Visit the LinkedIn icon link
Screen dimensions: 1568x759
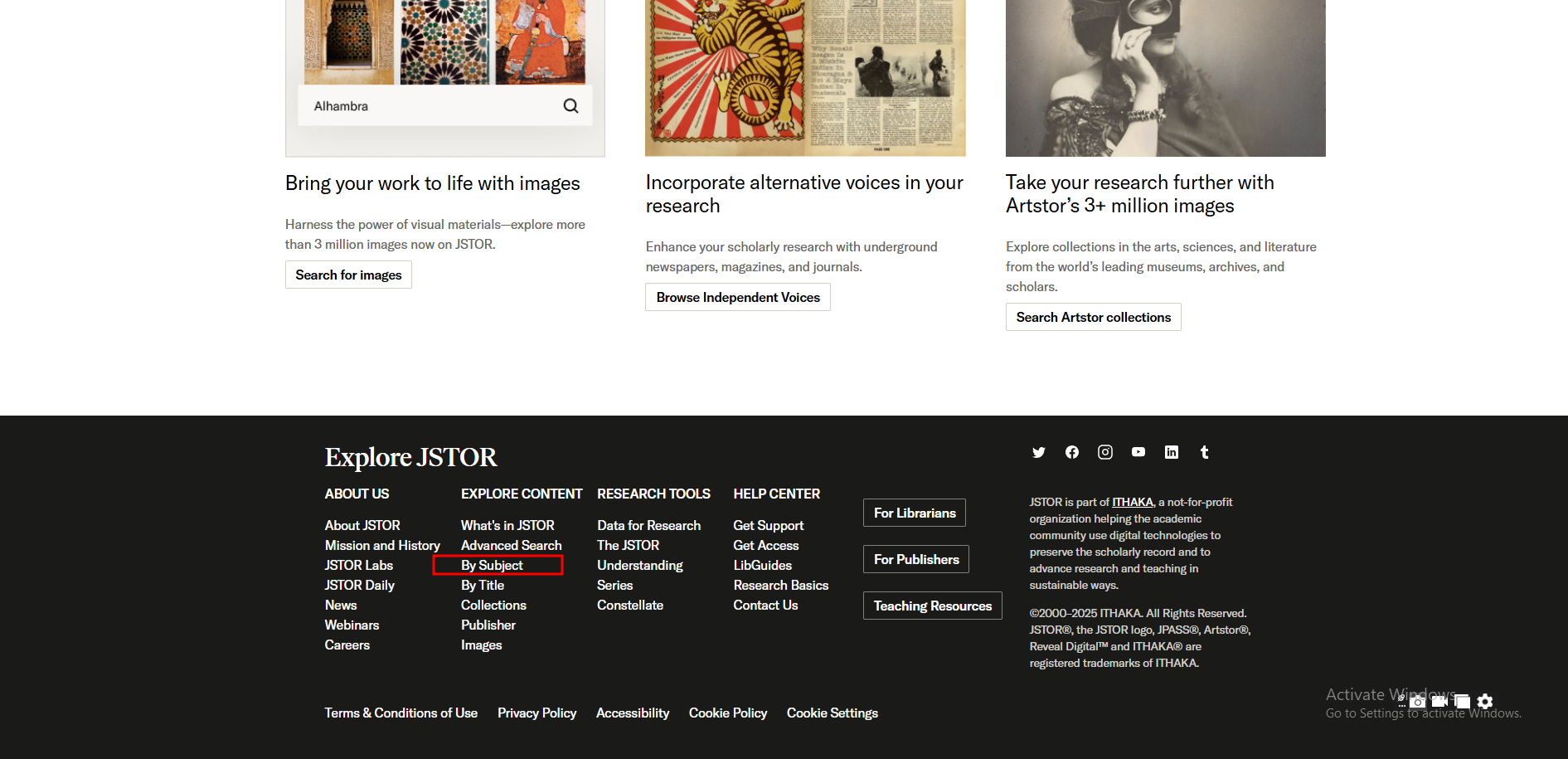[x=1172, y=452]
